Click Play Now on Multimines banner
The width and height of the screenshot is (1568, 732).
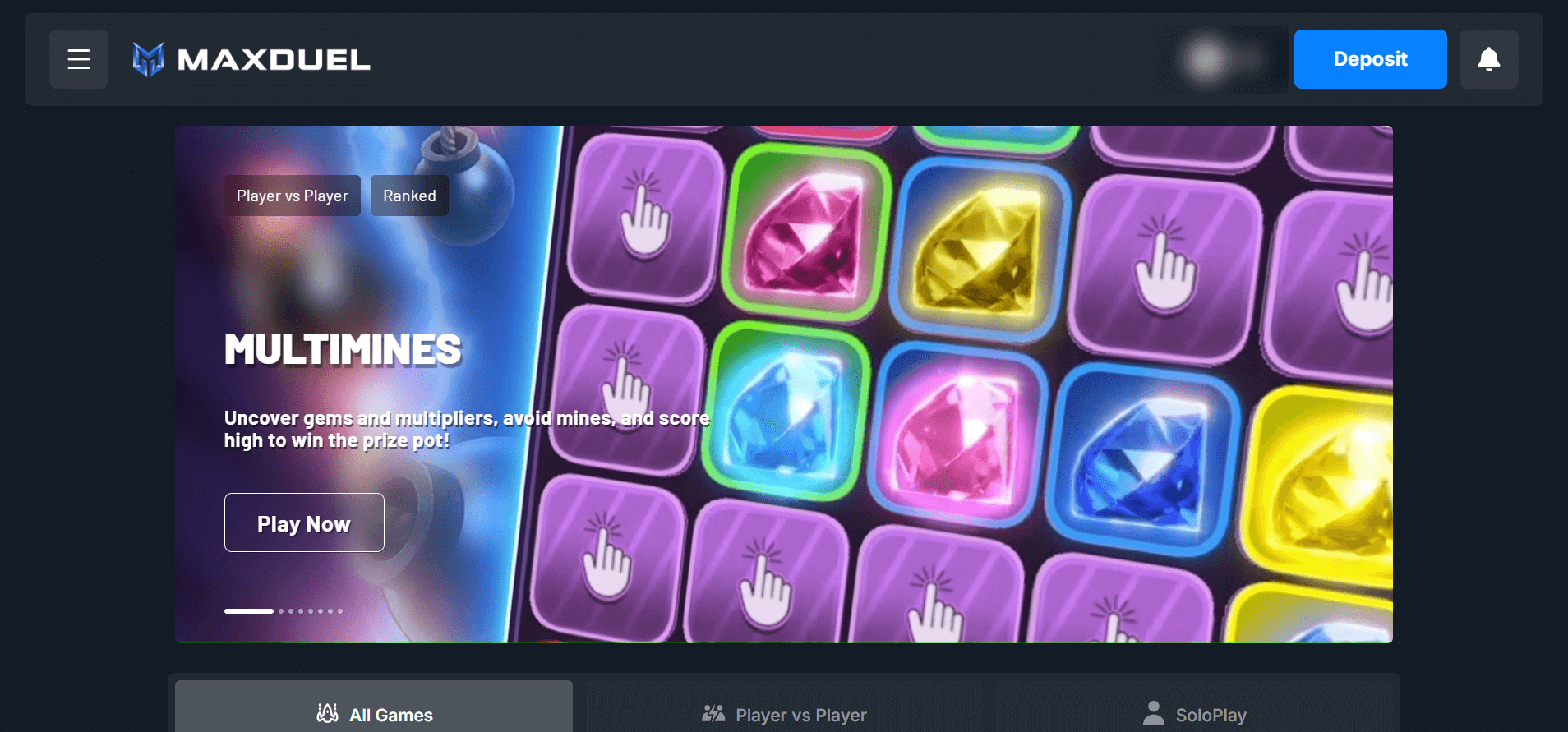(x=304, y=523)
